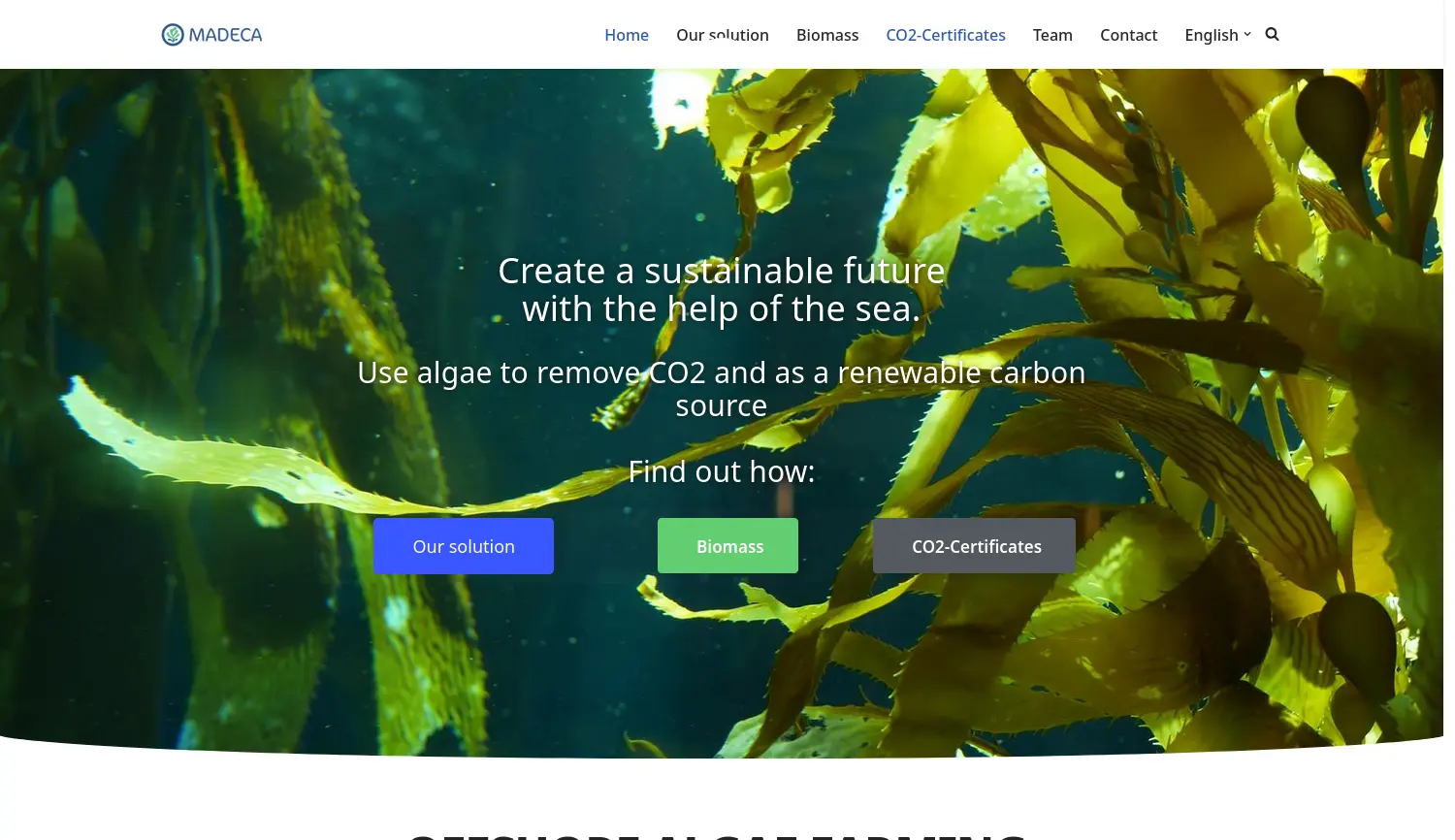
Task: Open CO2-Certificates from the header menu
Action: tap(946, 35)
